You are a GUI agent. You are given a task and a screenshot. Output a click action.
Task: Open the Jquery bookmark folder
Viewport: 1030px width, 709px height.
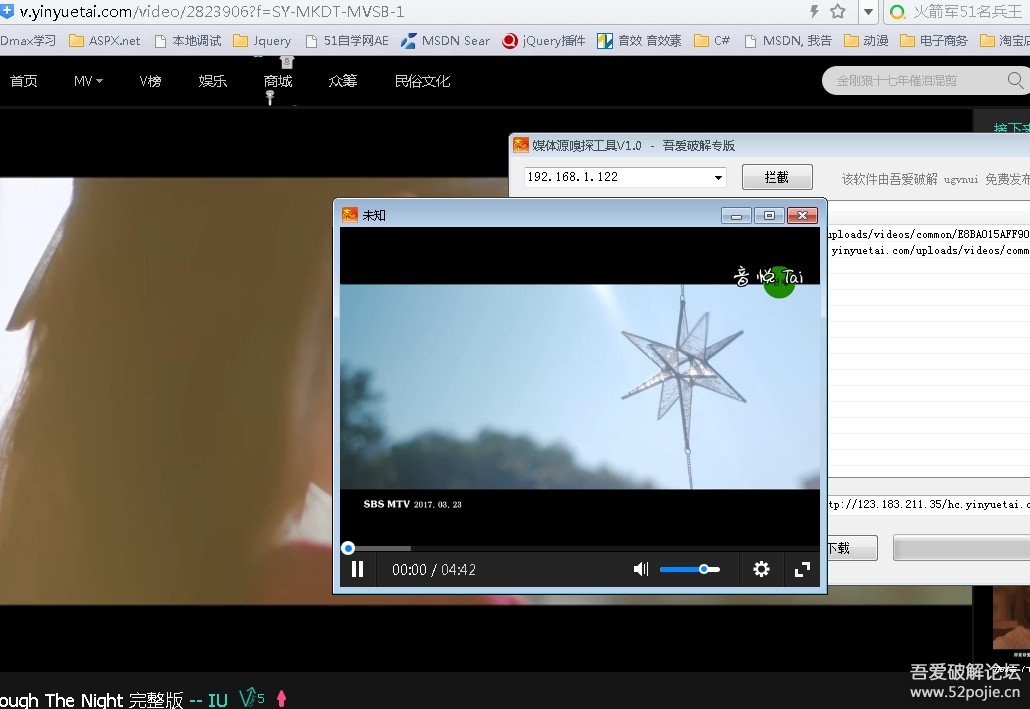click(x=262, y=41)
